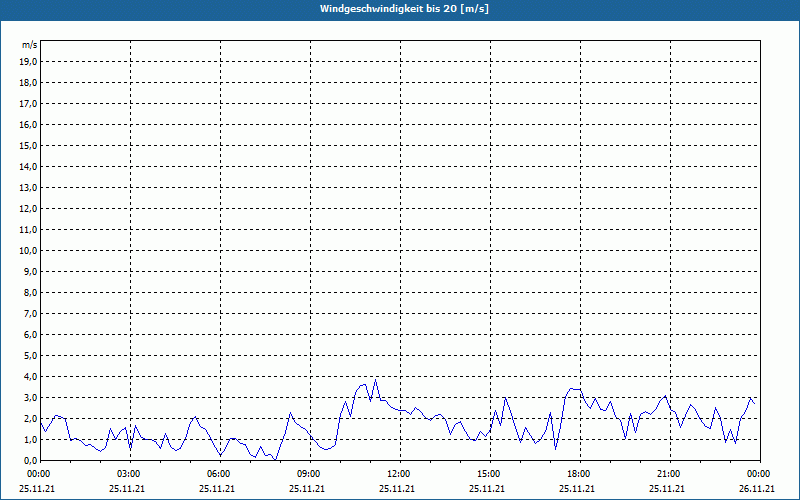Viewport: 800px width, 500px height.
Task: Click the "9,0" y-axis label
Action: 30,271
